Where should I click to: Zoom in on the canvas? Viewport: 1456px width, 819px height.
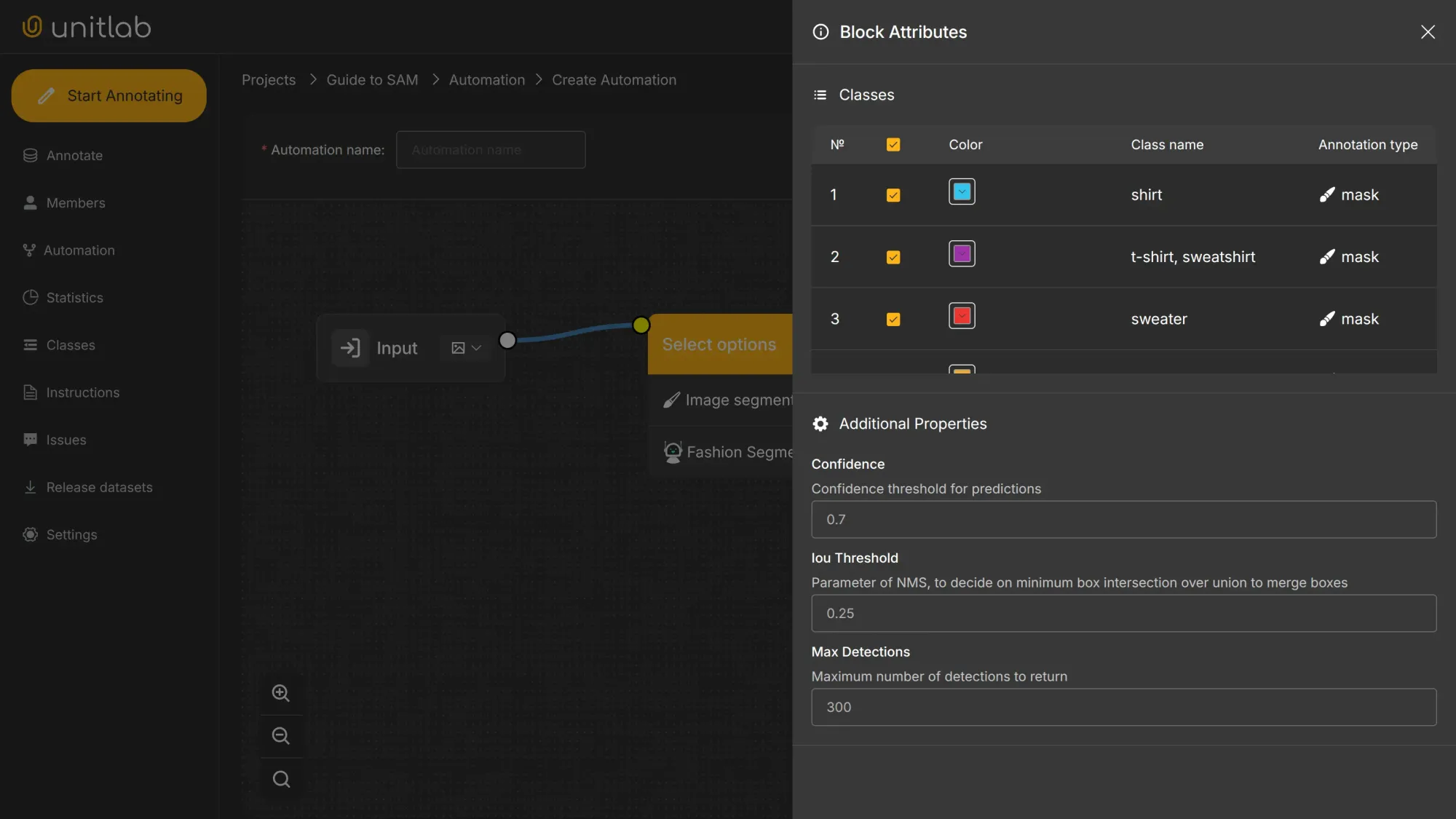281,692
